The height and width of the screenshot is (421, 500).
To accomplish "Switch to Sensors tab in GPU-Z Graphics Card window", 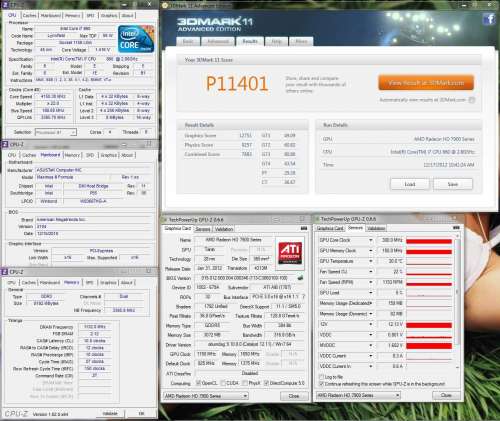I will click(x=203, y=229).
